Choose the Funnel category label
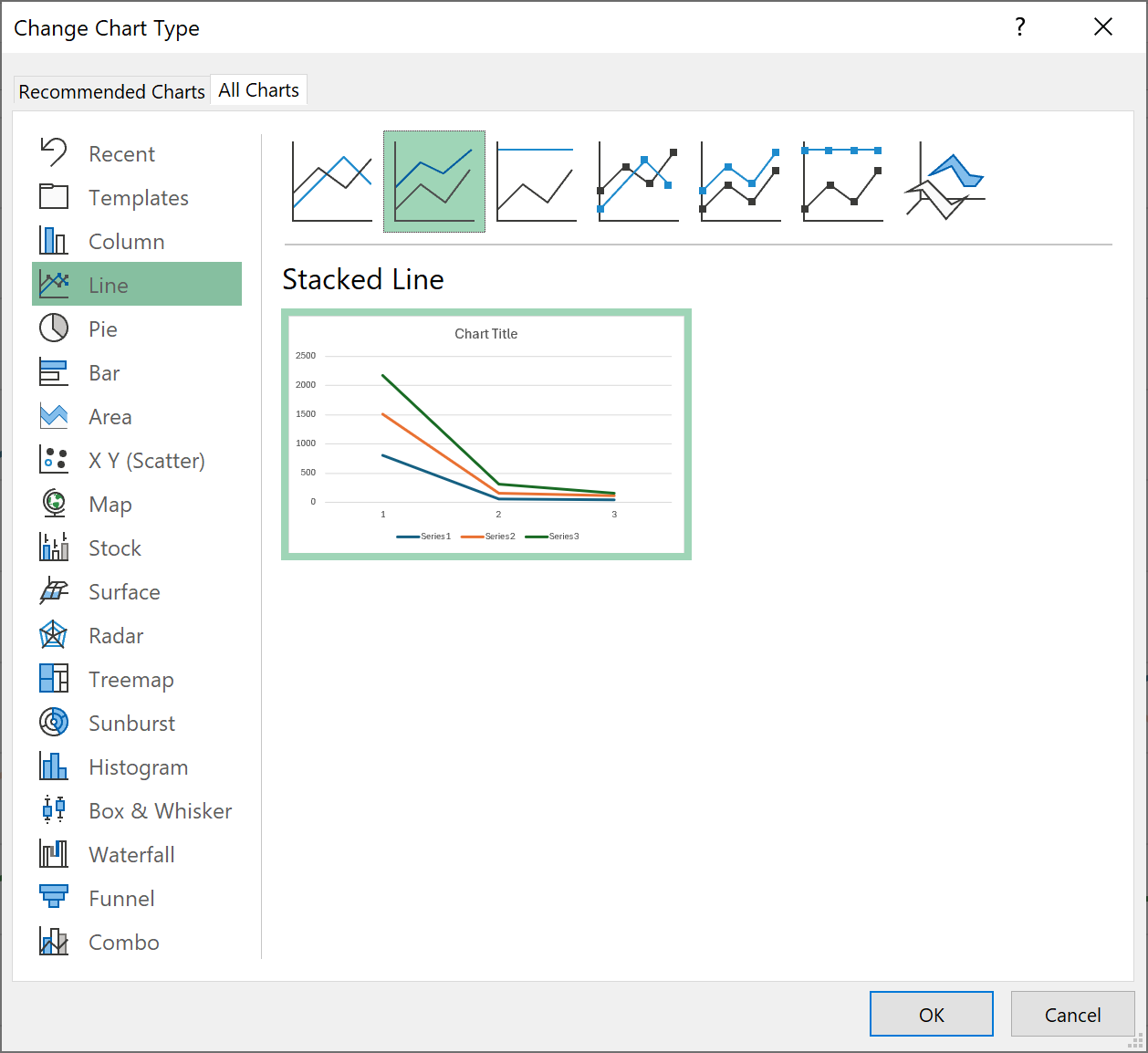Viewport: 1148px width, 1053px height. click(121, 899)
